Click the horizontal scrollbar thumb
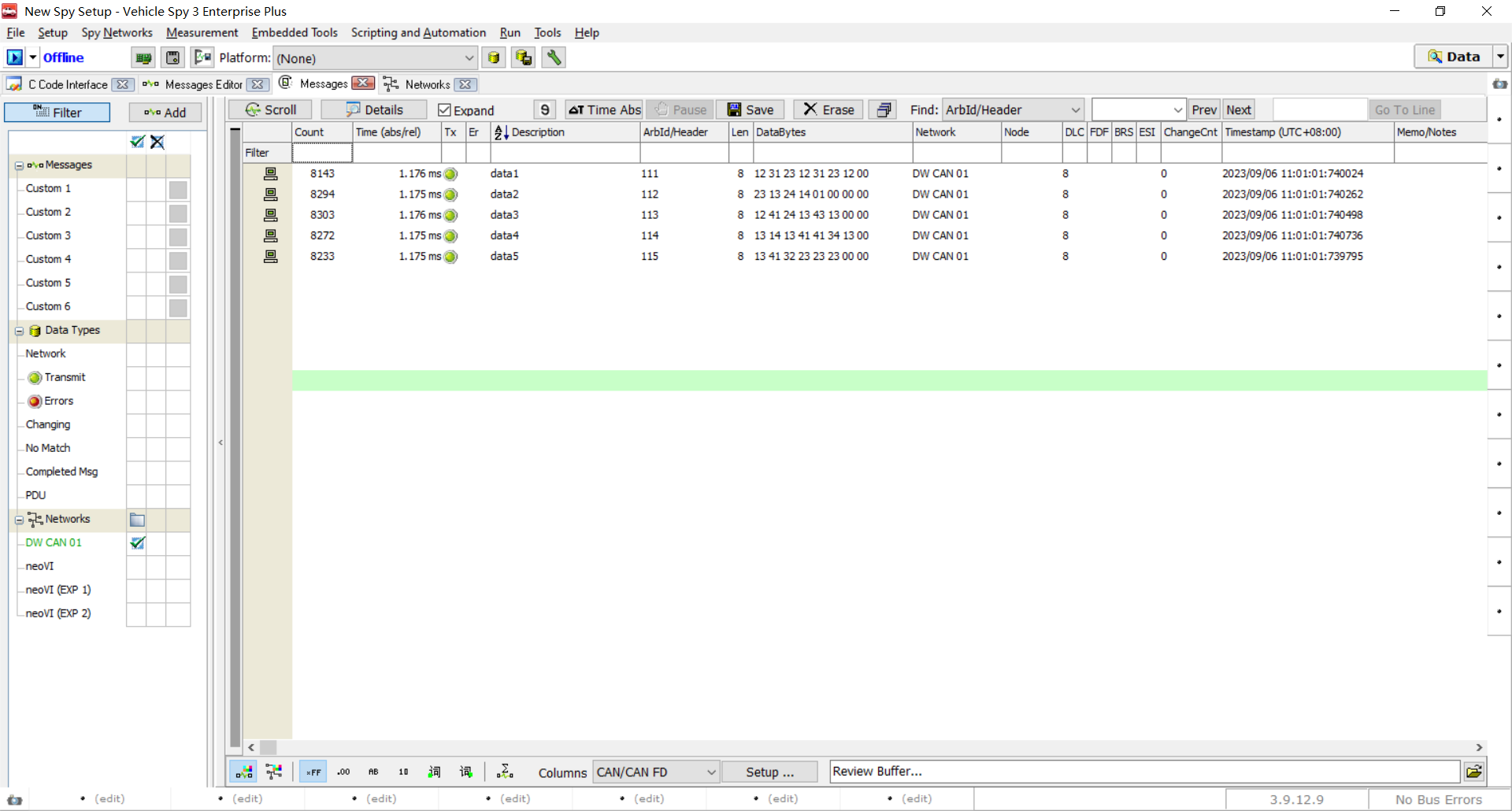Image resolution: width=1512 pixels, height=811 pixels. coord(269,747)
